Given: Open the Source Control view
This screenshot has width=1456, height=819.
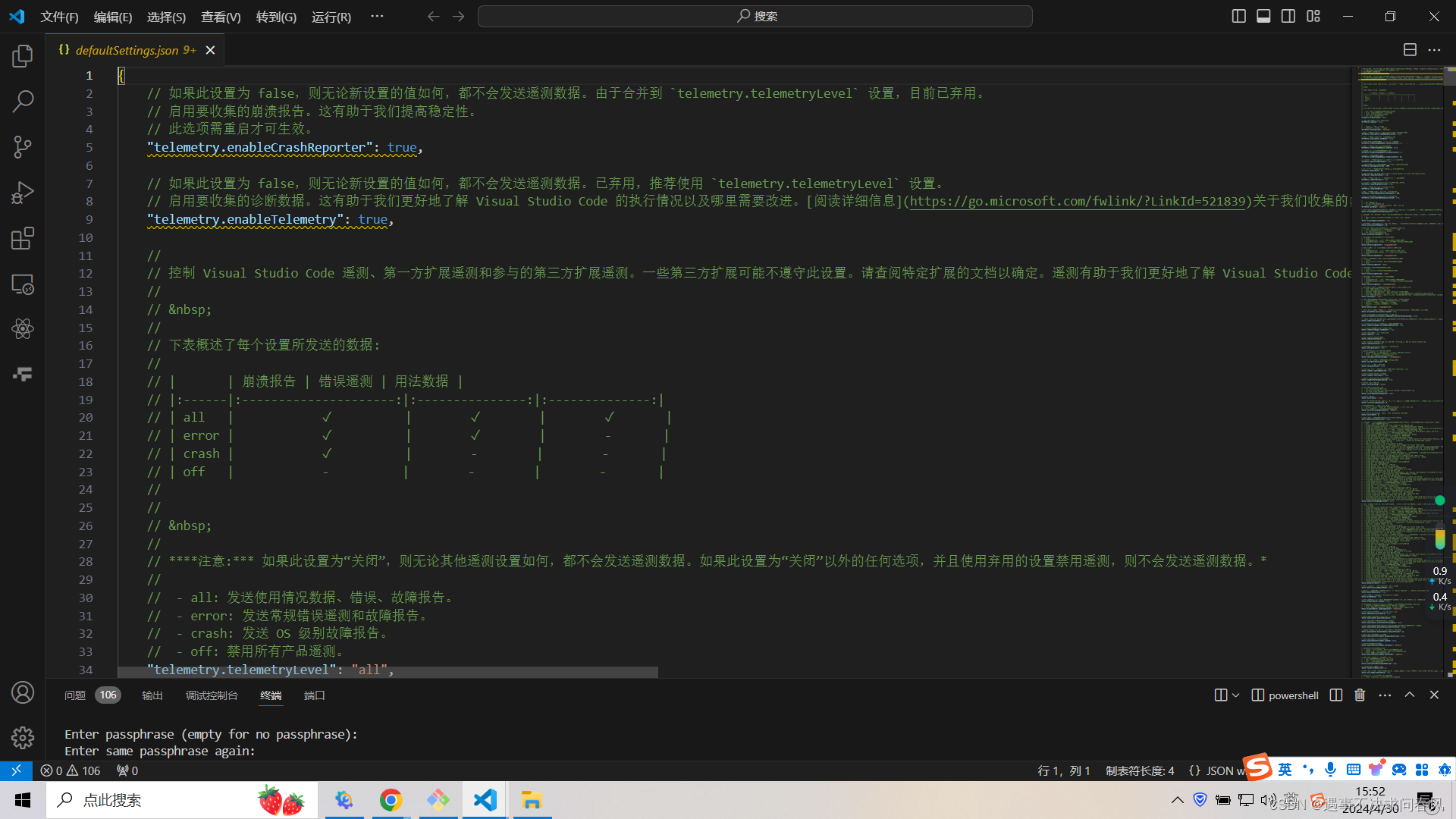Looking at the screenshot, I should [23, 147].
